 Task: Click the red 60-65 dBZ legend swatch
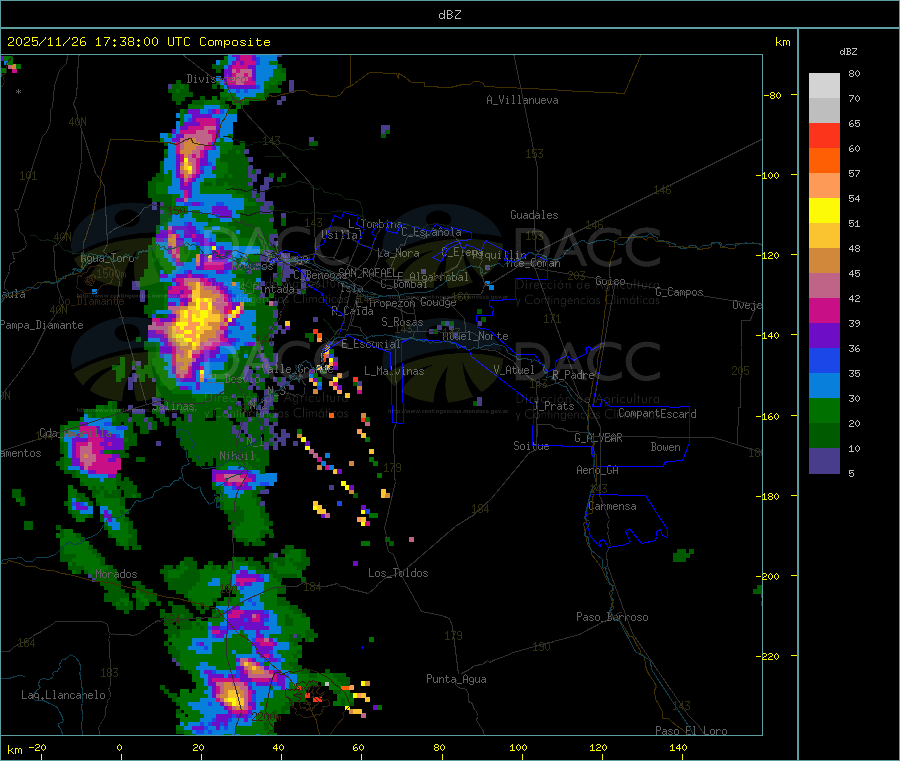824,135
